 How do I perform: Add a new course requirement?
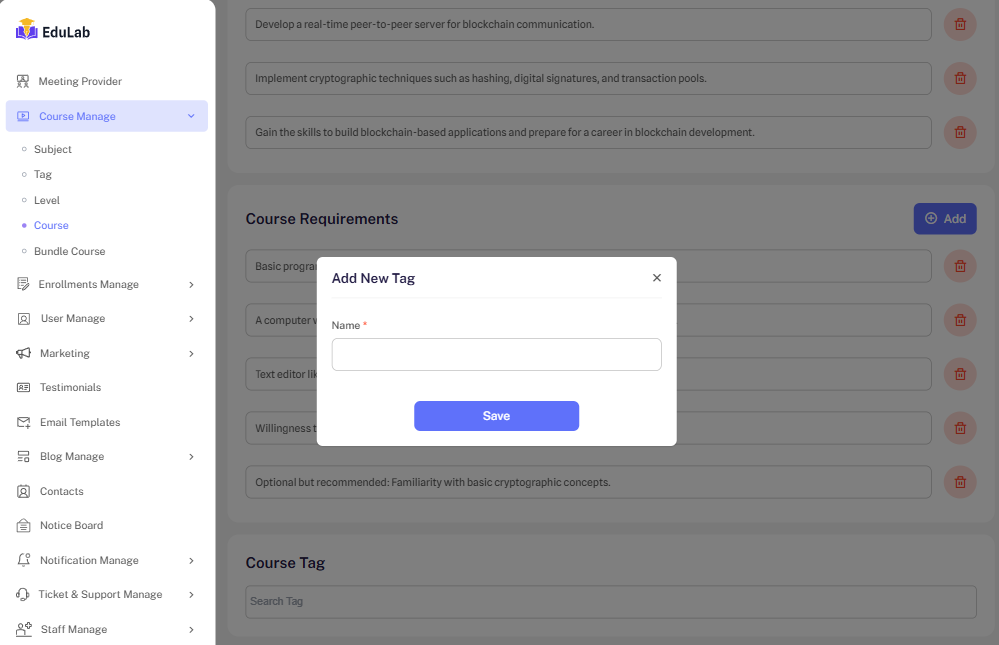point(945,219)
